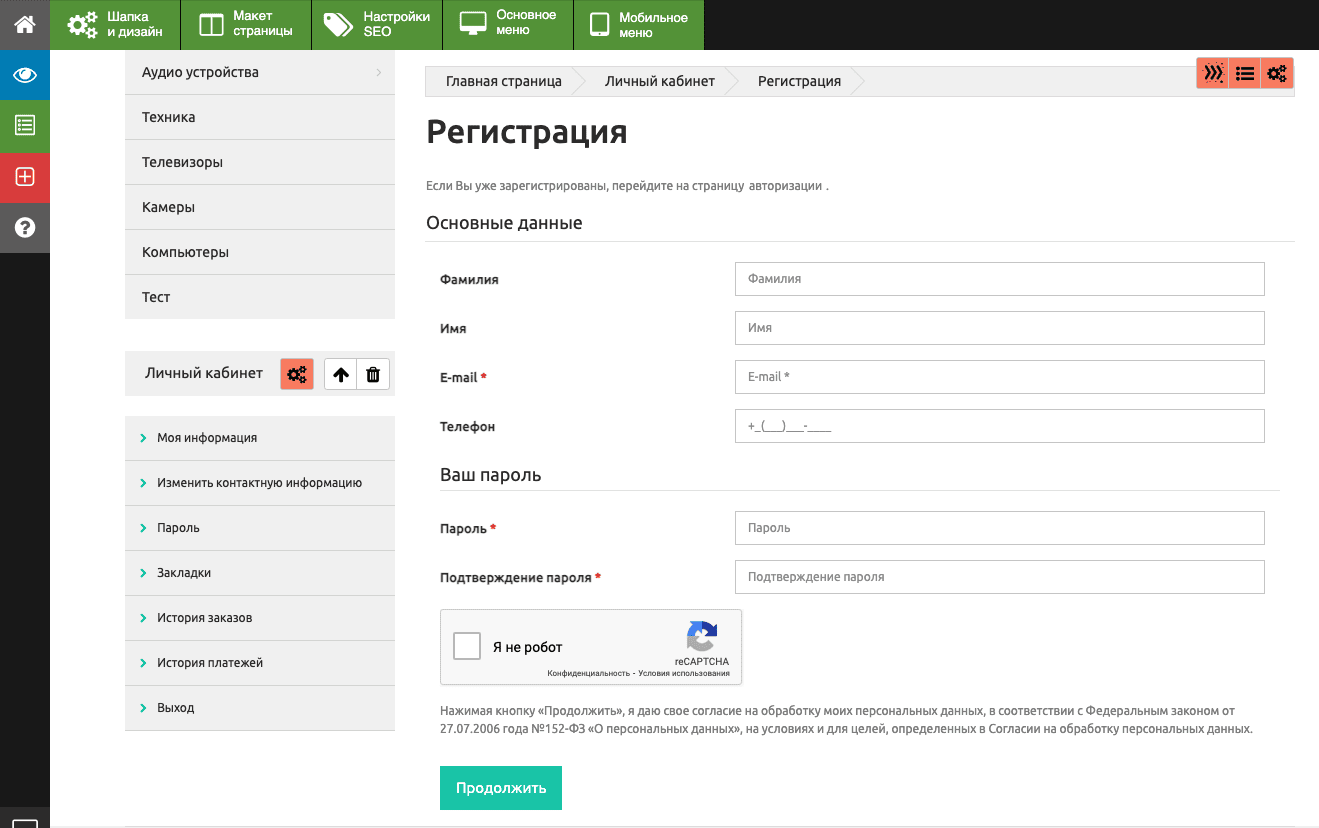The height and width of the screenshot is (828, 1319).
Task: Open Мобильное меню settings
Action: (x=639, y=24)
